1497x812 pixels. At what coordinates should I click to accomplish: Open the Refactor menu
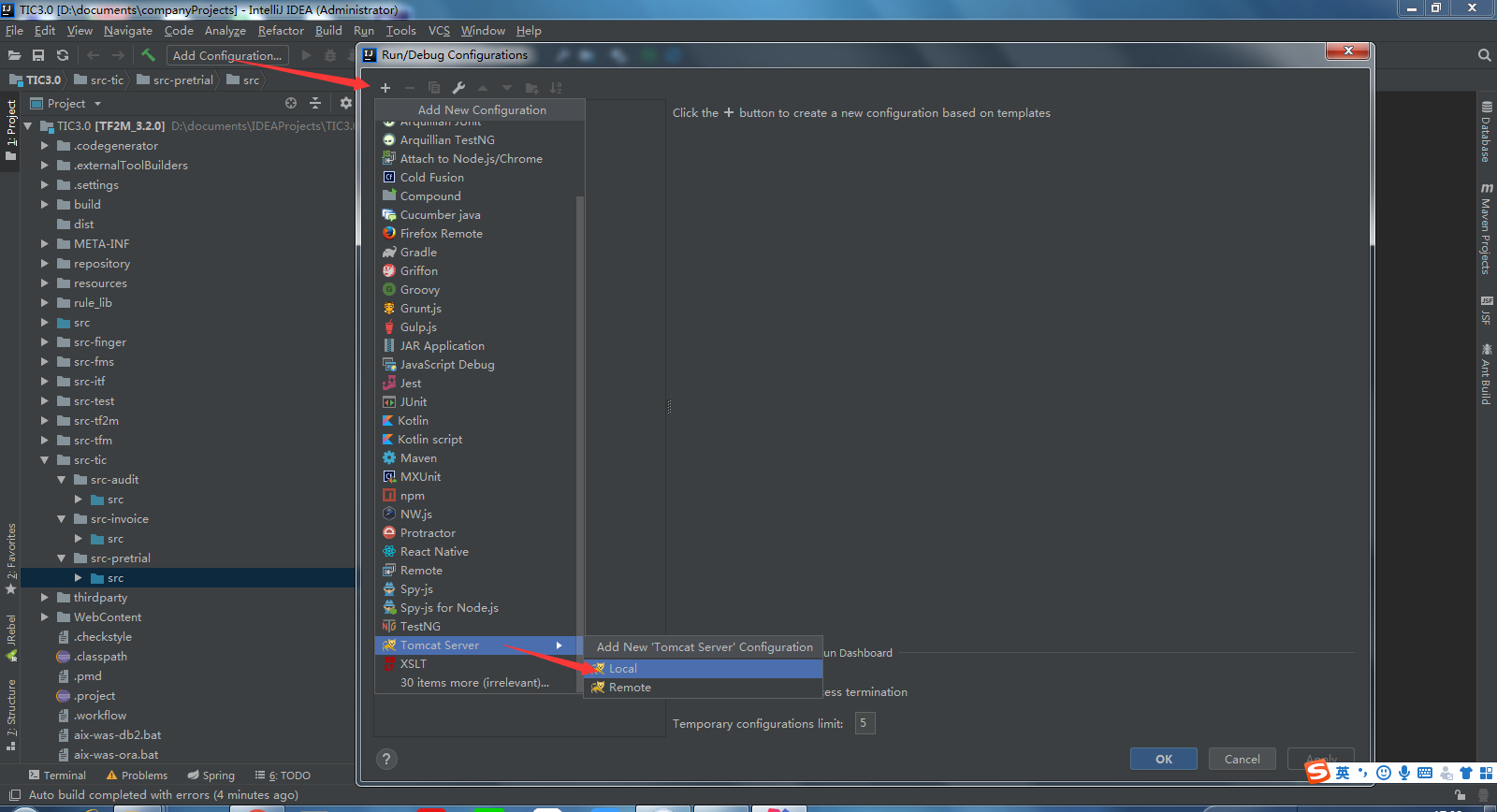point(281,31)
